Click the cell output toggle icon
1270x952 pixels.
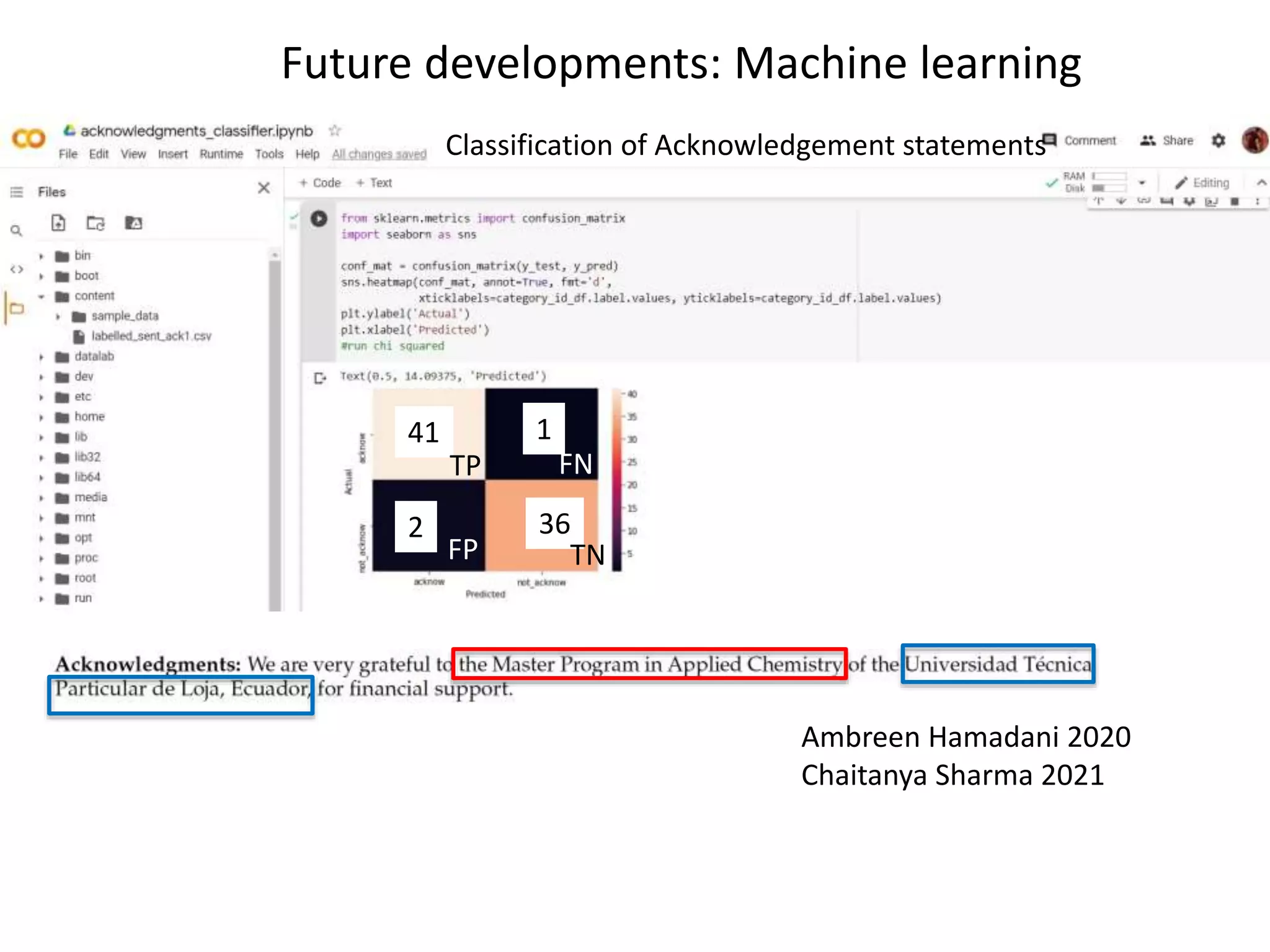tap(320, 377)
